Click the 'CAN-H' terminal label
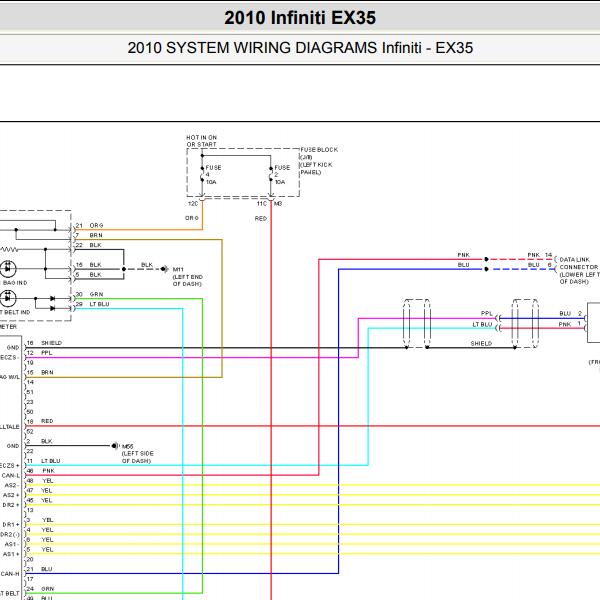The width and height of the screenshot is (600, 600). coord(10,574)
